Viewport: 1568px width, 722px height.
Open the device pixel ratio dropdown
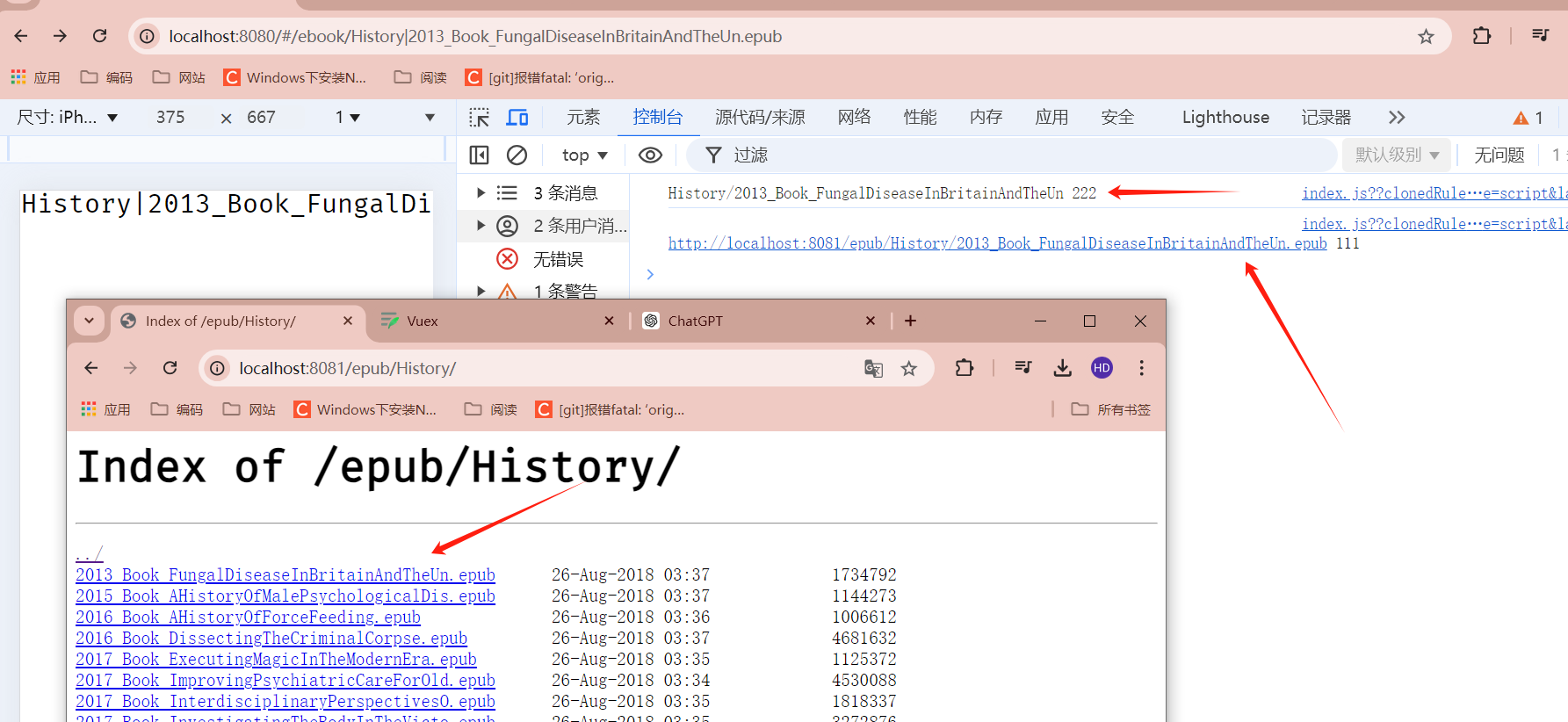click(348, 118)
